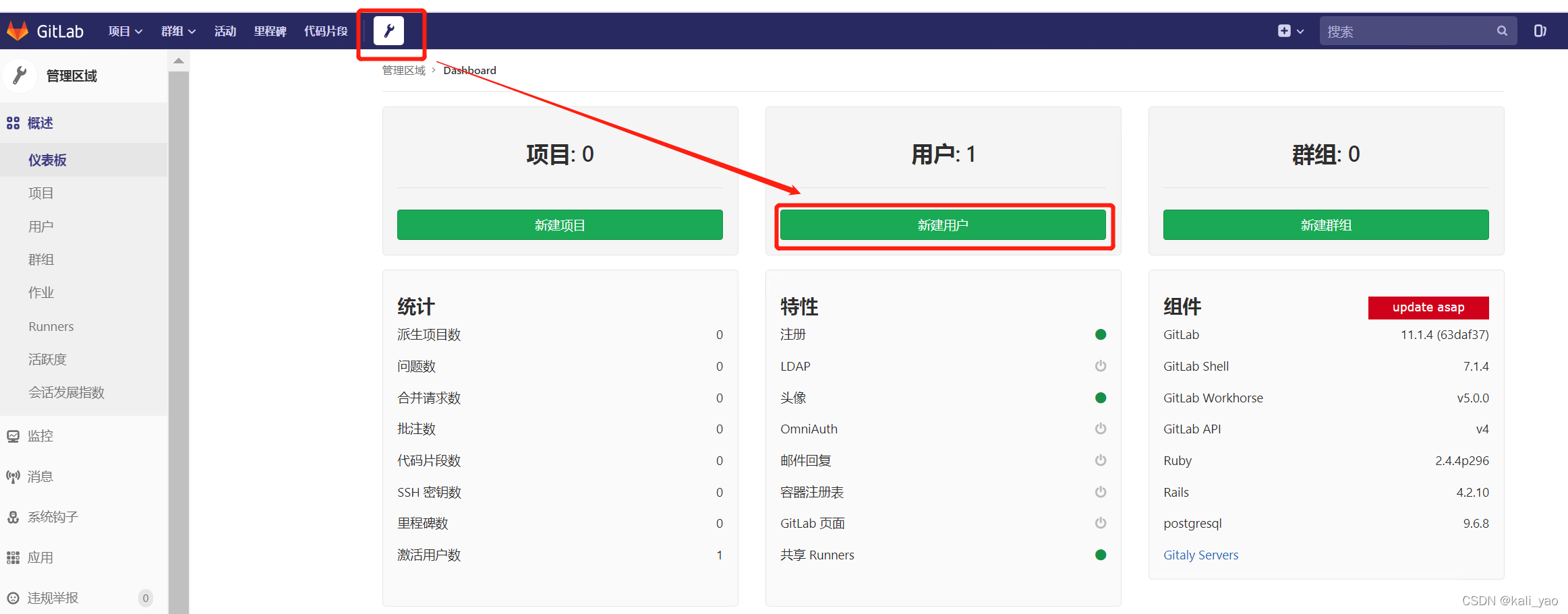Click the 项目: 0 heading
This screenshot has width=1568, height=614.
pyautogui.click(x=560, y=154)
